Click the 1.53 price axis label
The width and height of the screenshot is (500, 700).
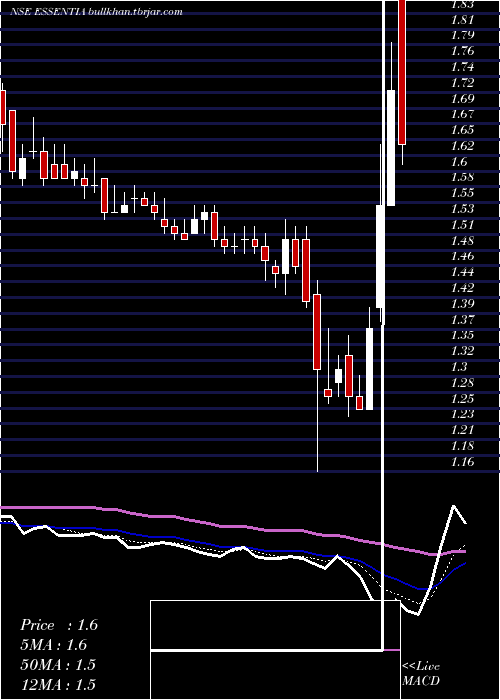tap(462, 209)
